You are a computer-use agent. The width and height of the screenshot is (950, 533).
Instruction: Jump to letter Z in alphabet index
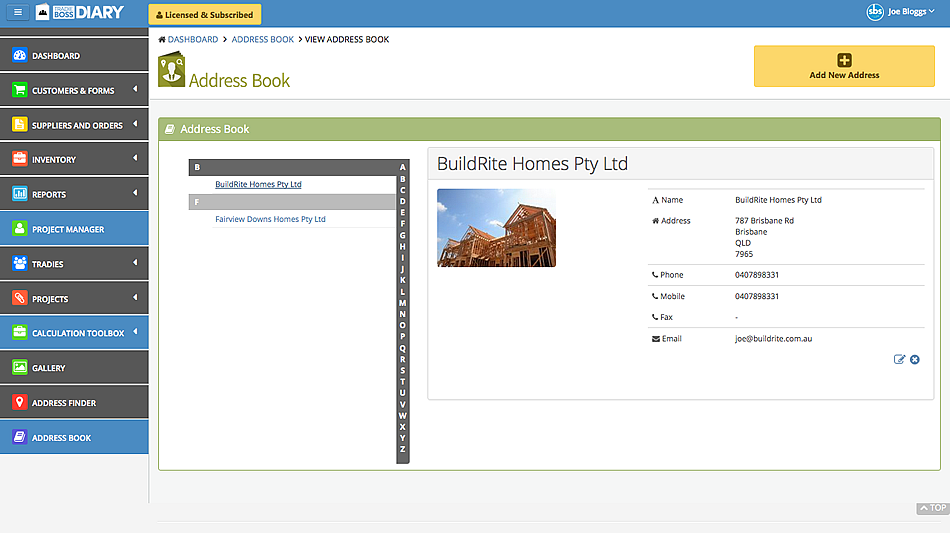(x=402, y=449)
